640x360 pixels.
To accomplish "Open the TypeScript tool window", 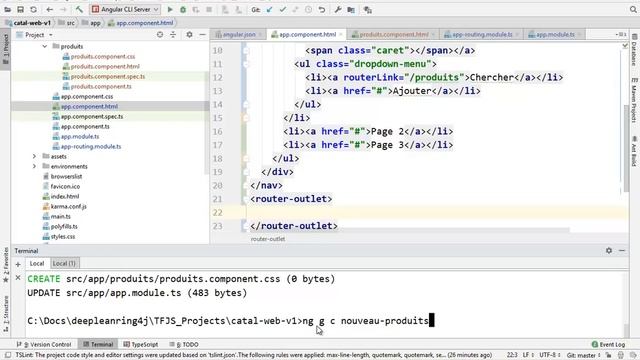I will [141, 344].
